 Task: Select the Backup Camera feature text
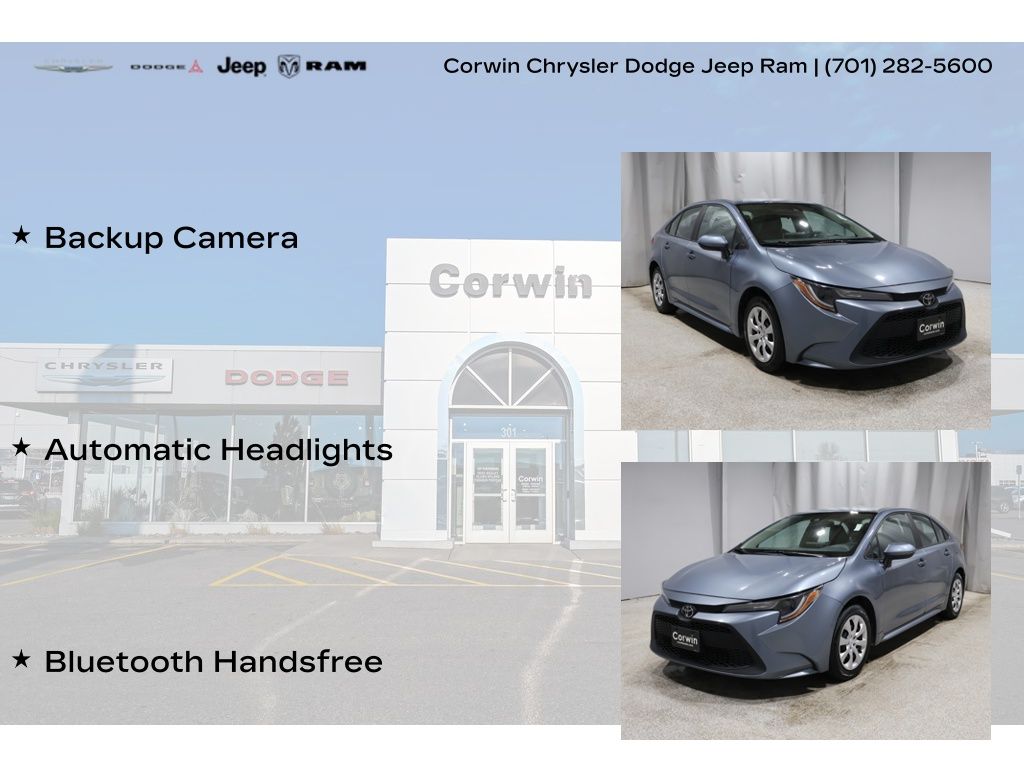[x=171, y=238]
